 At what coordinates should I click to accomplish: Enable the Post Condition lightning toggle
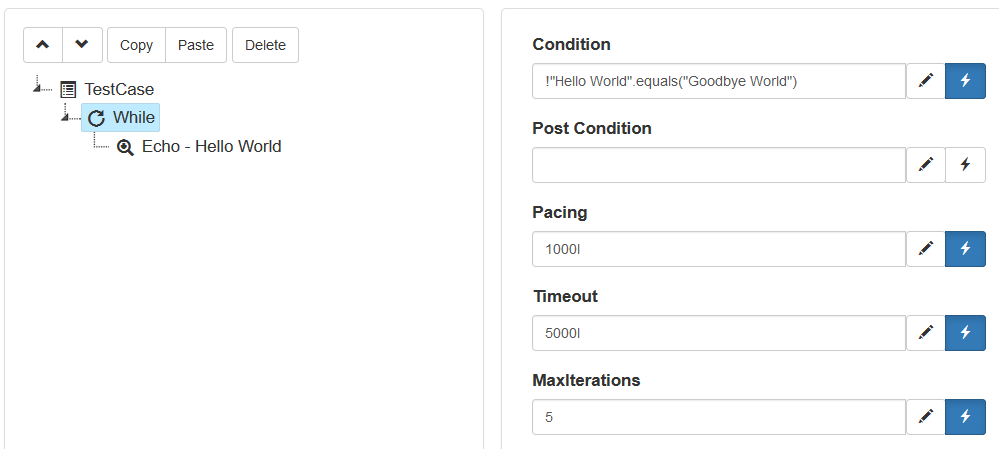pyautogui.click(x=965, y=165)
